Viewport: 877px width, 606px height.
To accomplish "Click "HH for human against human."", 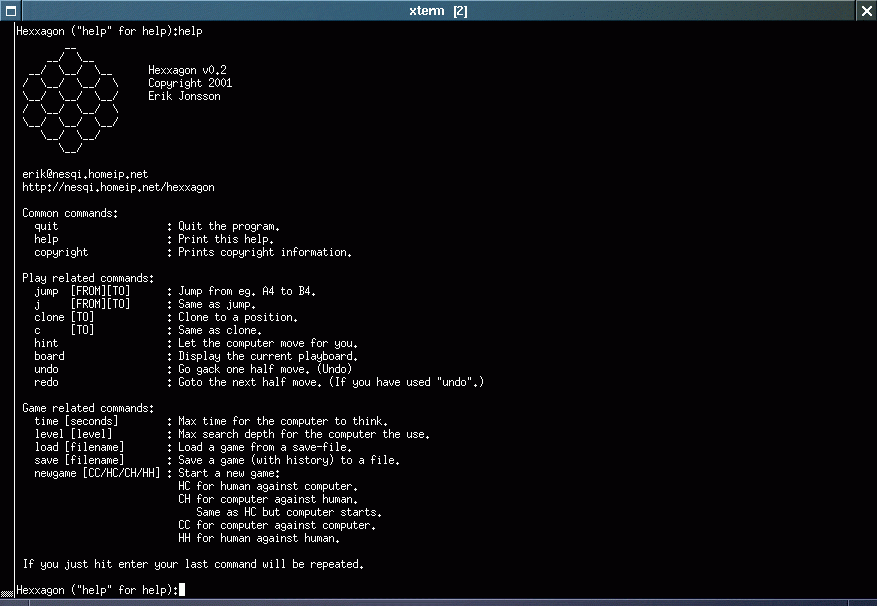I will (259, 538).
